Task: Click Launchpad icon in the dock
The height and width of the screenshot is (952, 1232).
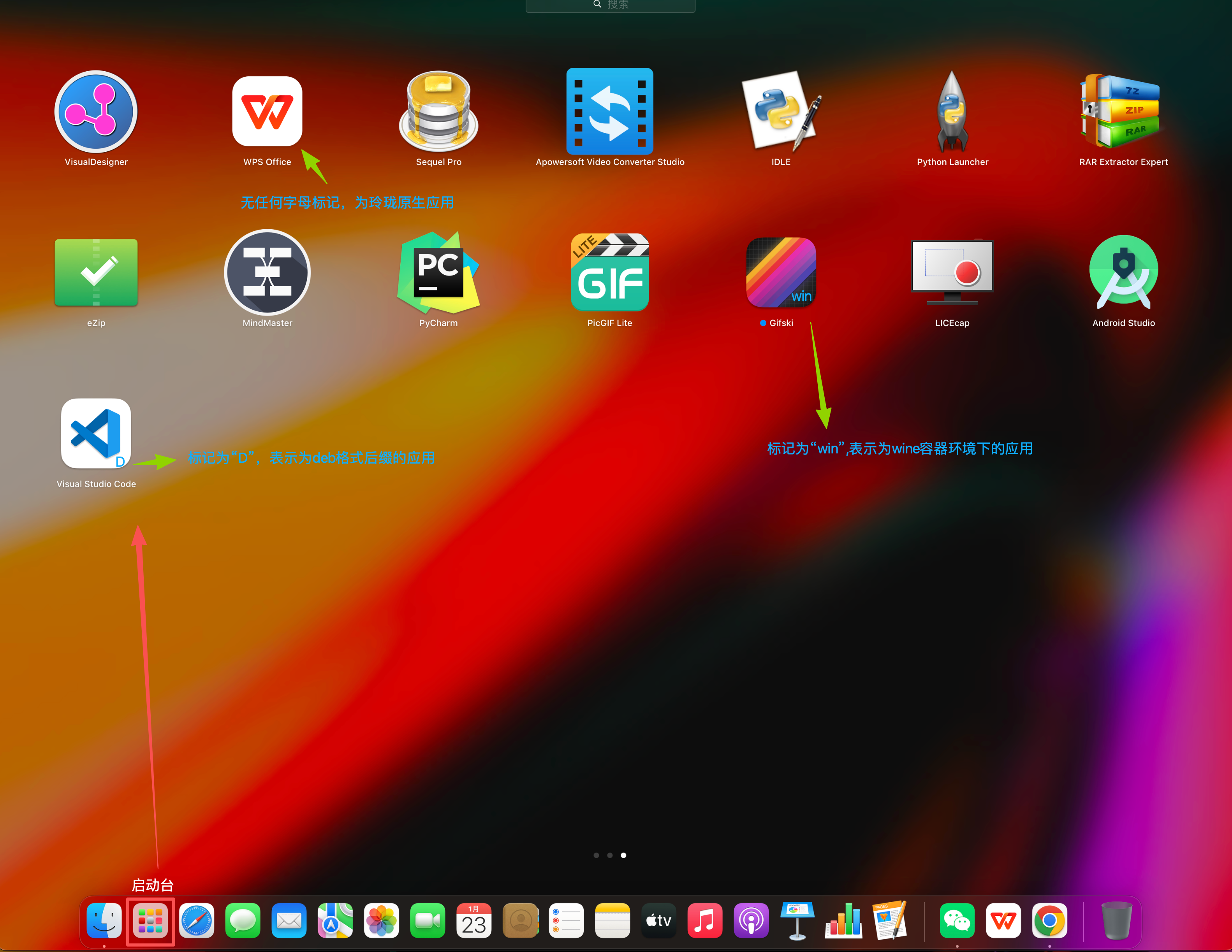Action: click(x=150, y=921)
